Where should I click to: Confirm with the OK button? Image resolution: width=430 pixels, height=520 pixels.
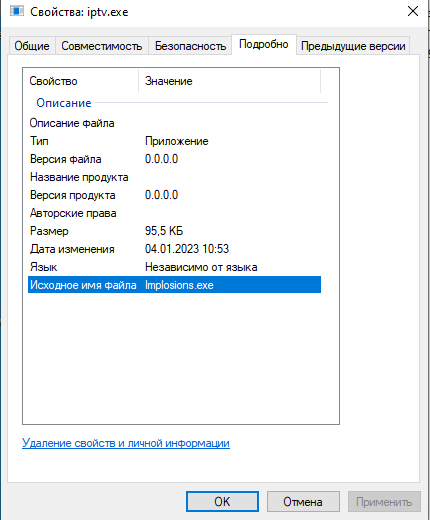[x=222, y=501]
